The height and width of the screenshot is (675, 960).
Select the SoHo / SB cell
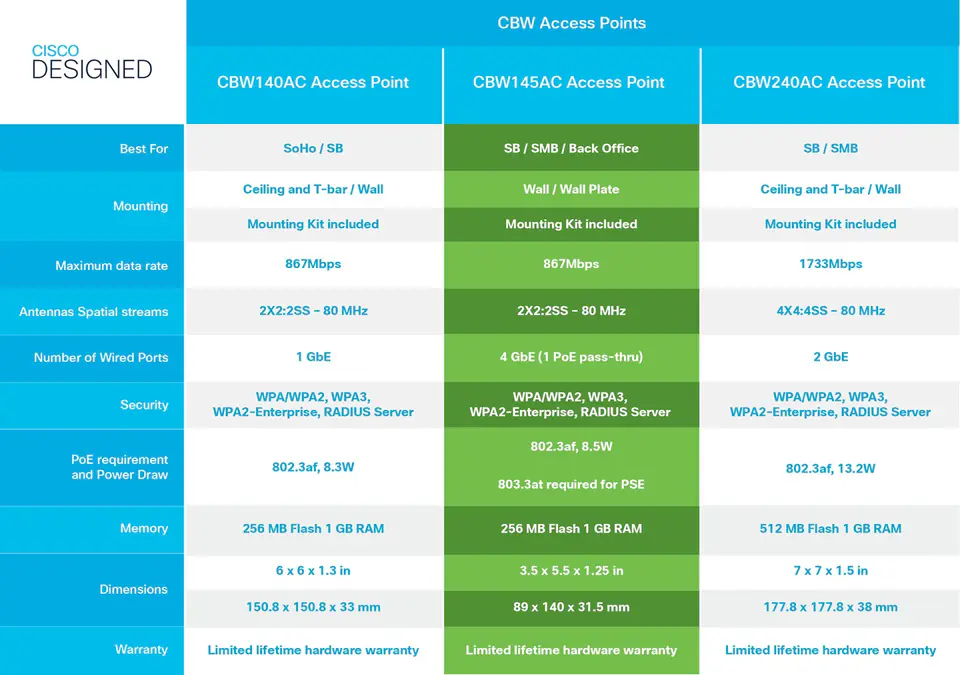[313, 148]
